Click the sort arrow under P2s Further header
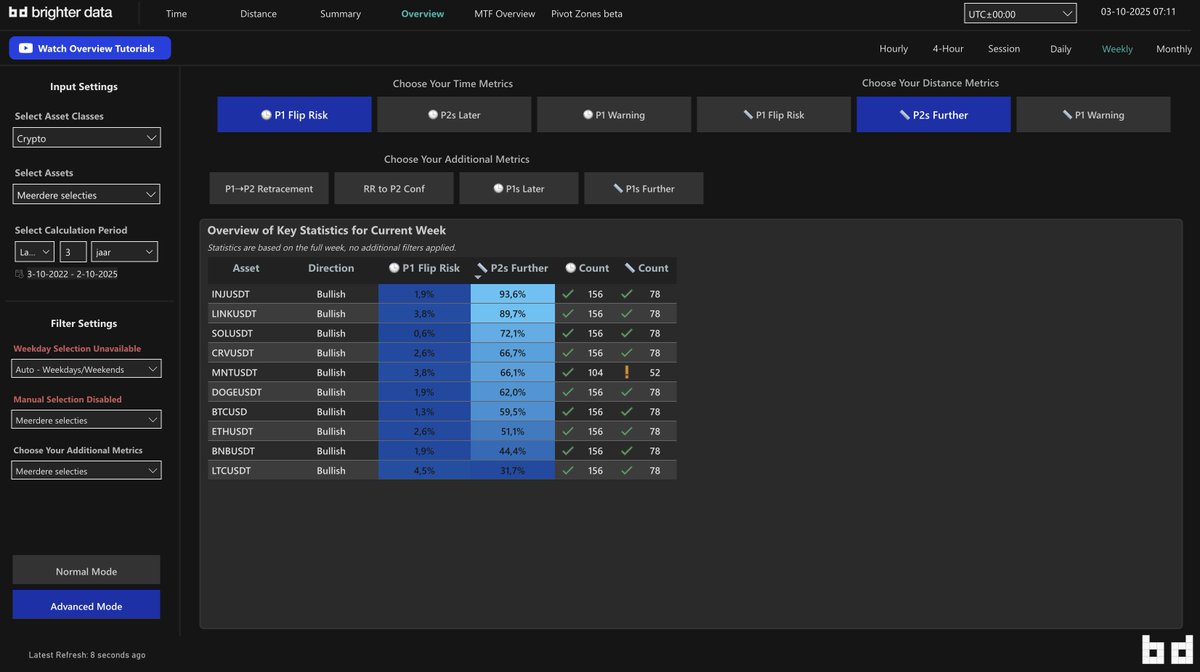Screen dimensions: 1200x672 point(478,277)
